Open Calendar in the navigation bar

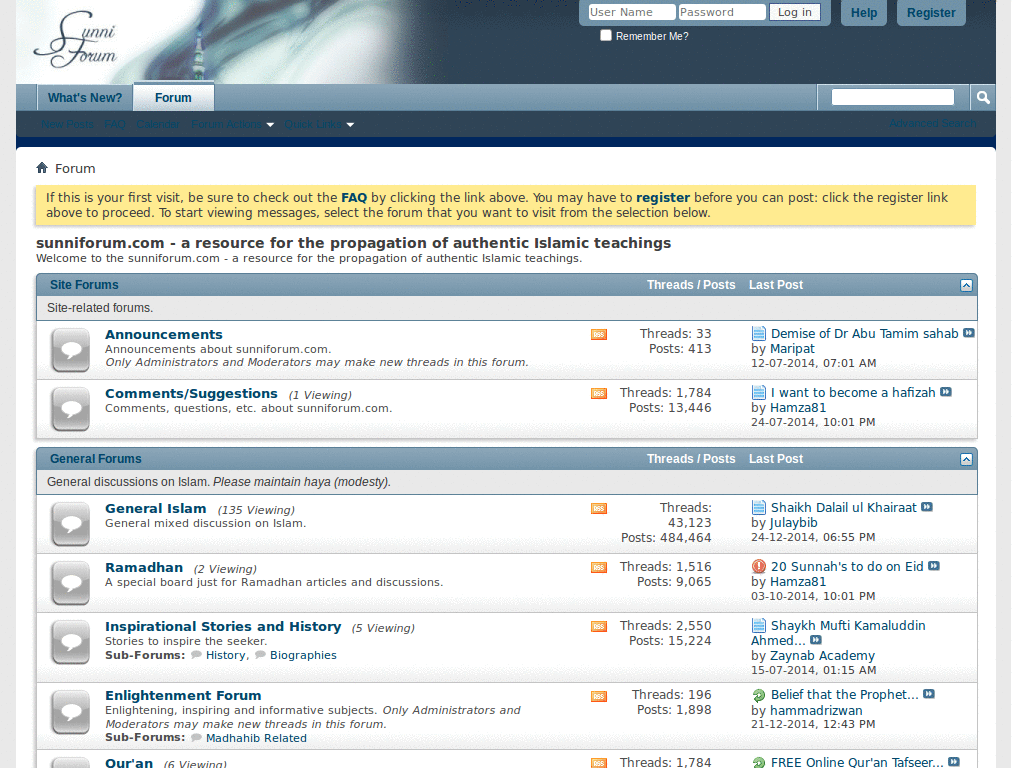[158, 124]
